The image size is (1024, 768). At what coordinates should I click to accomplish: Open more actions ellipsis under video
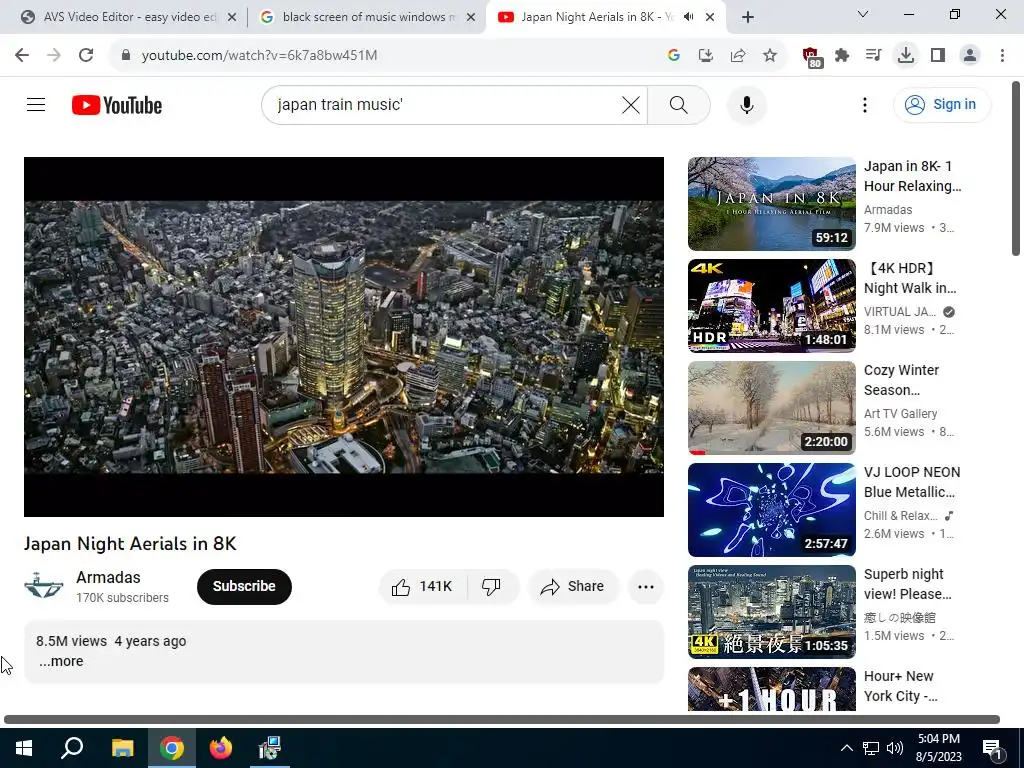(x=646, y=586)
